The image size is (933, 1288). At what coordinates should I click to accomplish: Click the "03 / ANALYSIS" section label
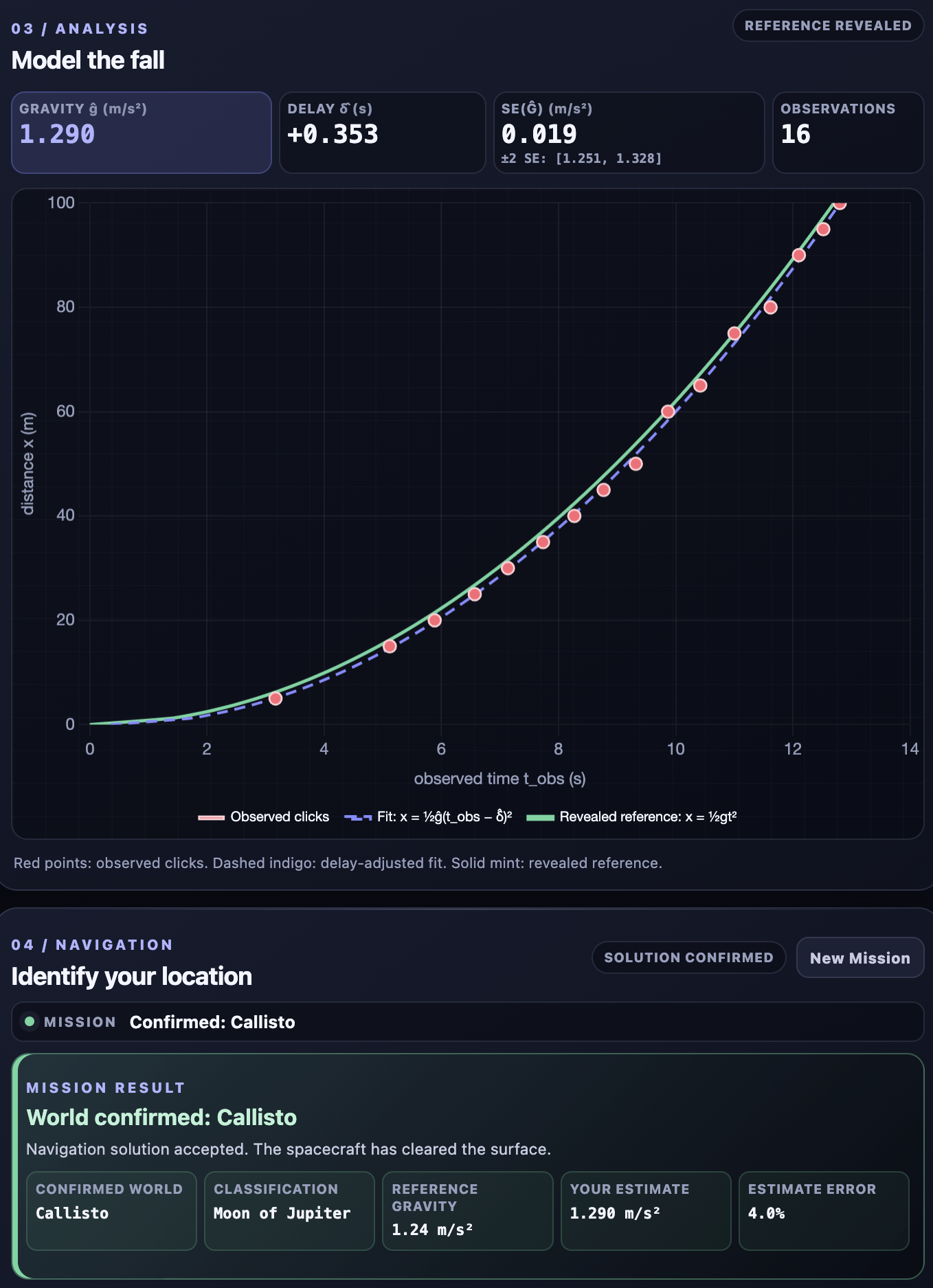click(80, 29)
